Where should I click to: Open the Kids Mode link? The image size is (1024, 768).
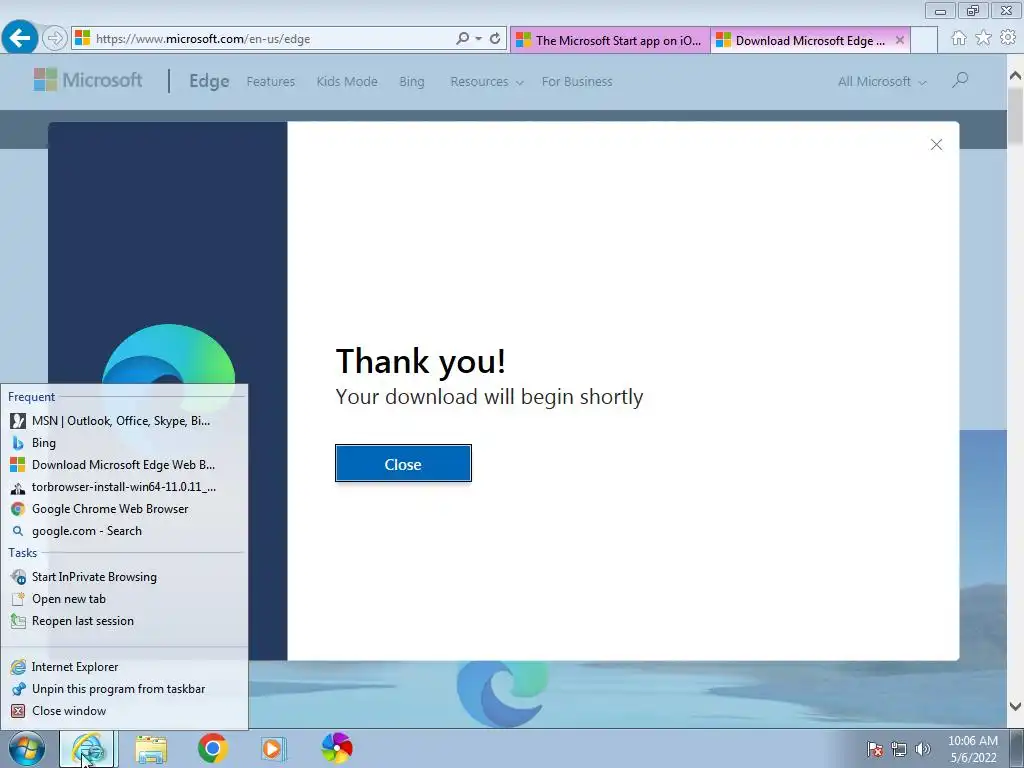347,82
